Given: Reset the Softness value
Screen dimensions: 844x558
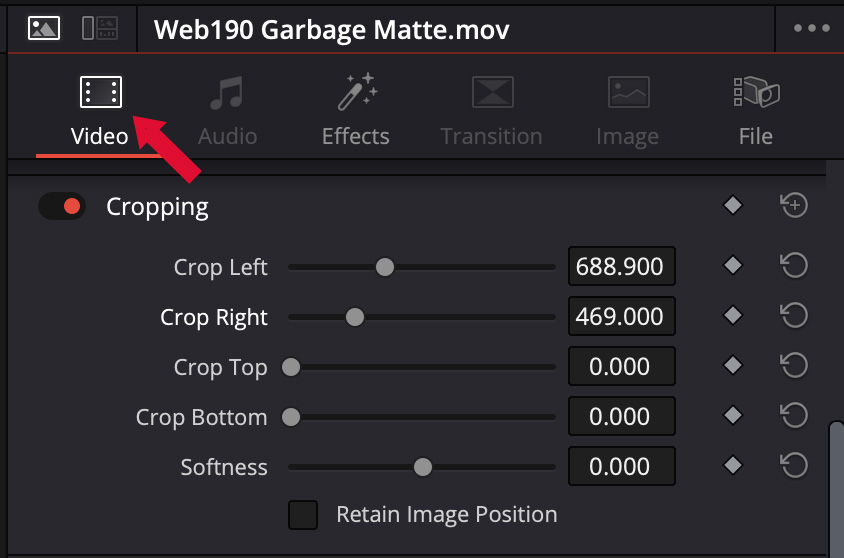Looking at the screenshot, I should 793,466.
